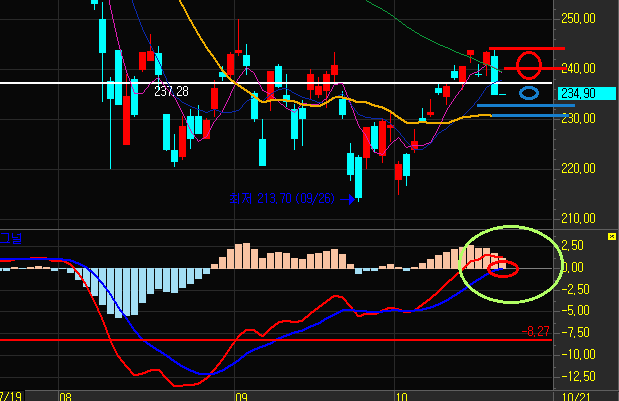Click the small icon at the indicator panel's top-right corner
619x401 pixels.
tap(609, 237)
